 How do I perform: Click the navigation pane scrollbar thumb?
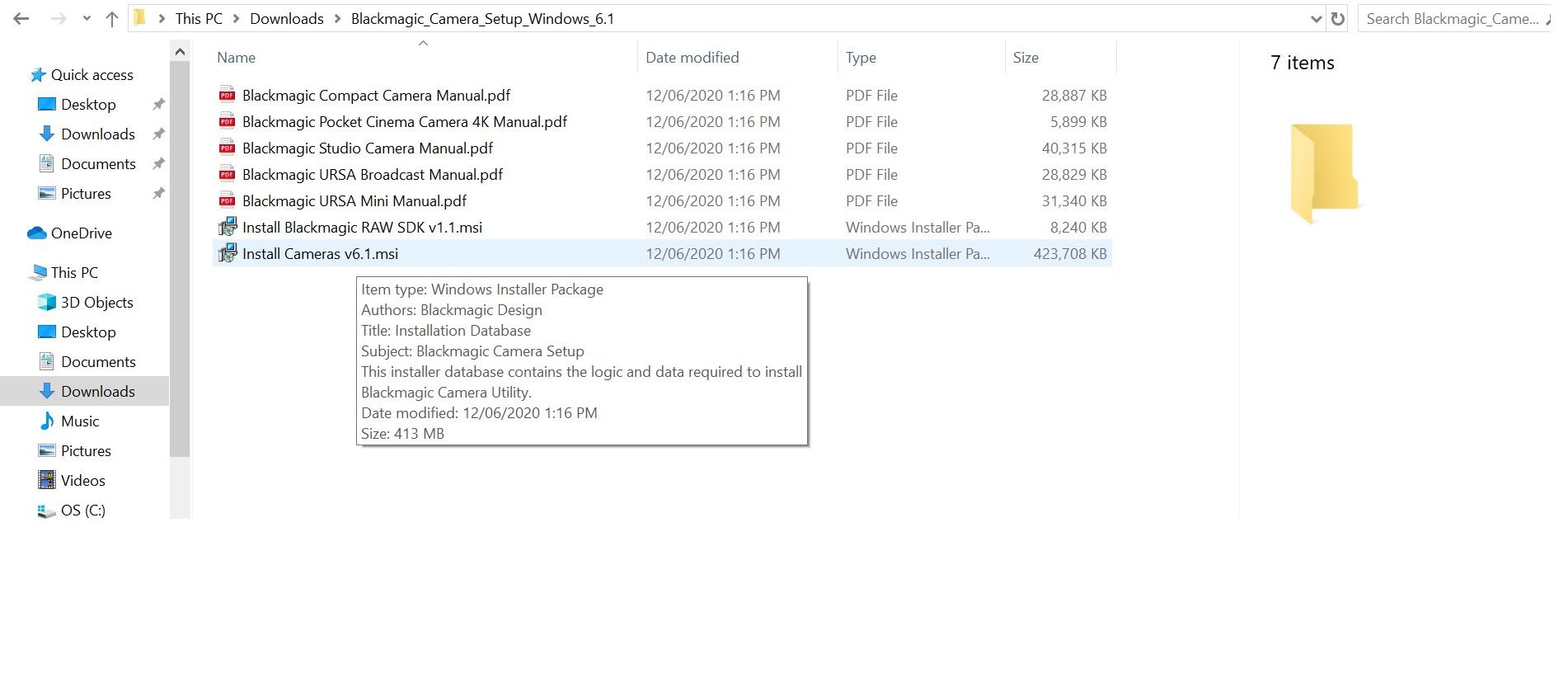(180, 260)
